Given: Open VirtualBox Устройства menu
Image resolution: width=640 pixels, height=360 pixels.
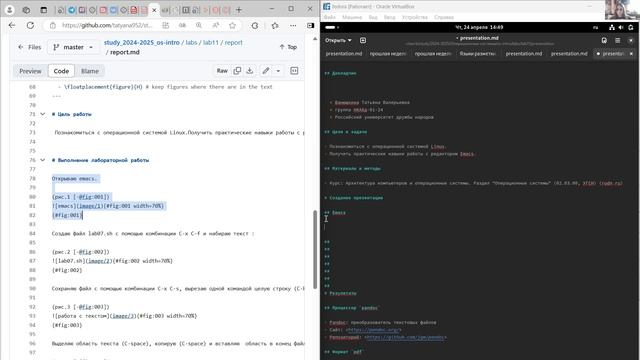Looking at the screenshot, I should 415,18.
